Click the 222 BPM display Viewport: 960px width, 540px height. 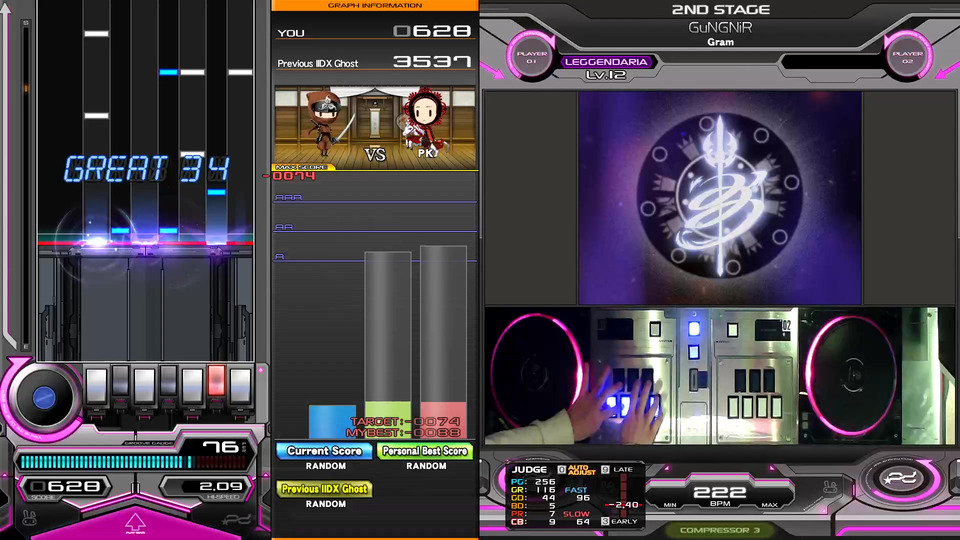719,492
